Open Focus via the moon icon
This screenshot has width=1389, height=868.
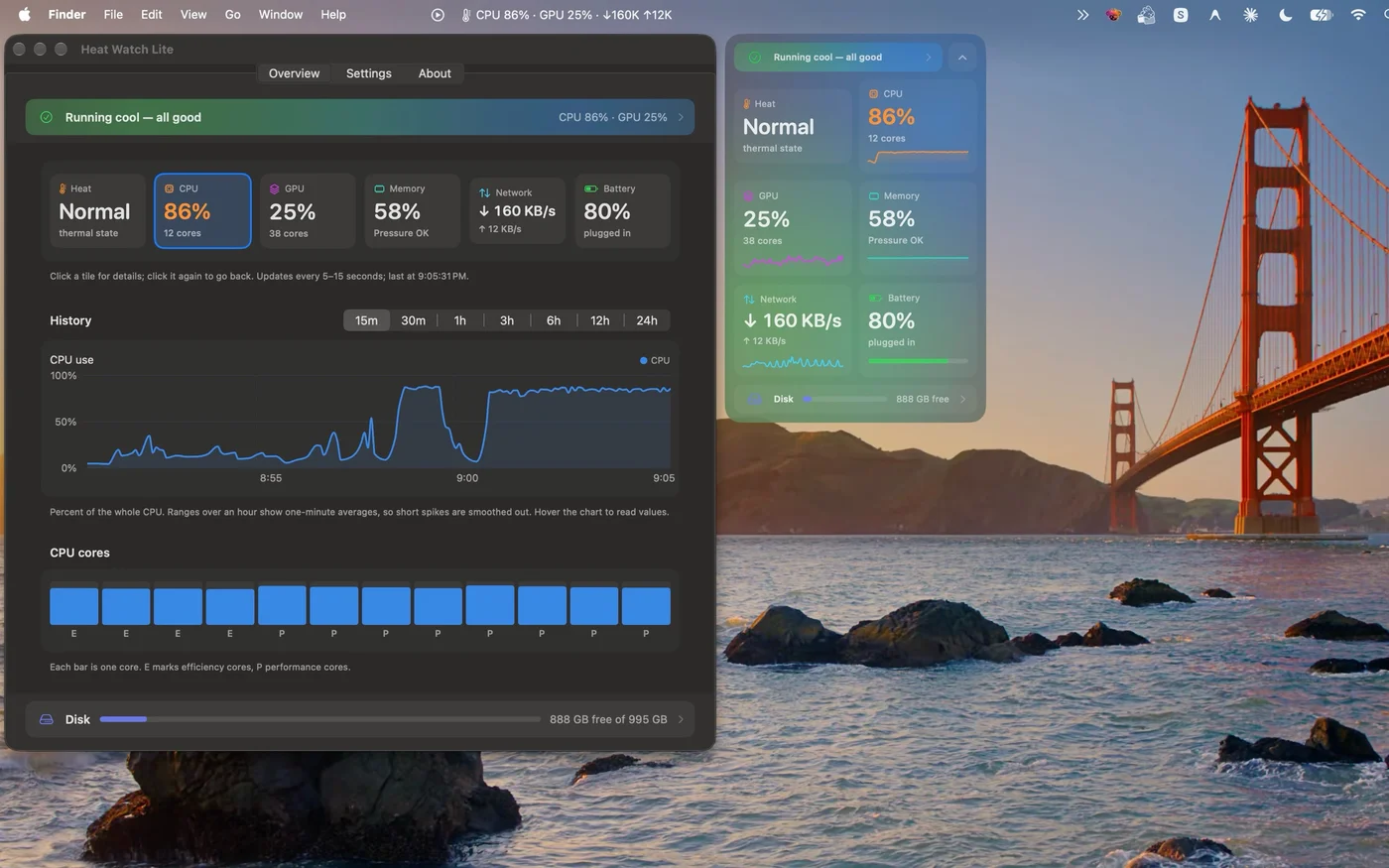tap(1286, 15)
